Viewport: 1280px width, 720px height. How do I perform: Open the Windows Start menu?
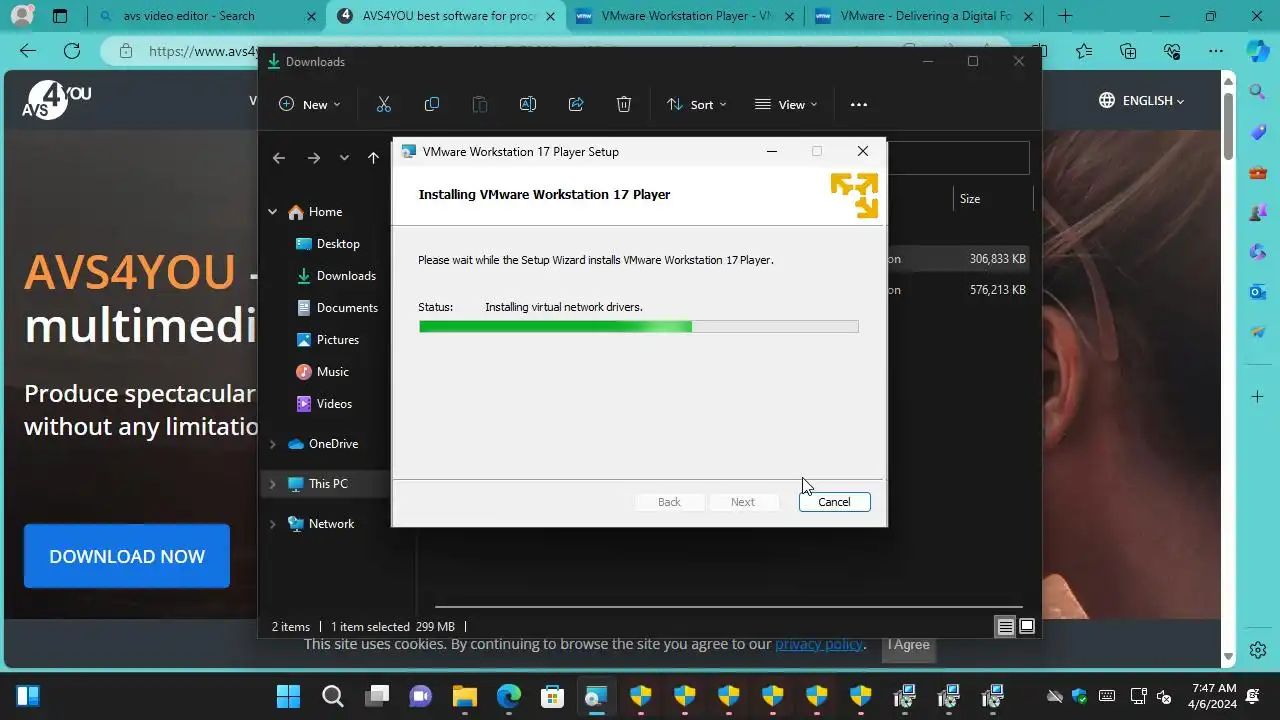tap(288, 696)
